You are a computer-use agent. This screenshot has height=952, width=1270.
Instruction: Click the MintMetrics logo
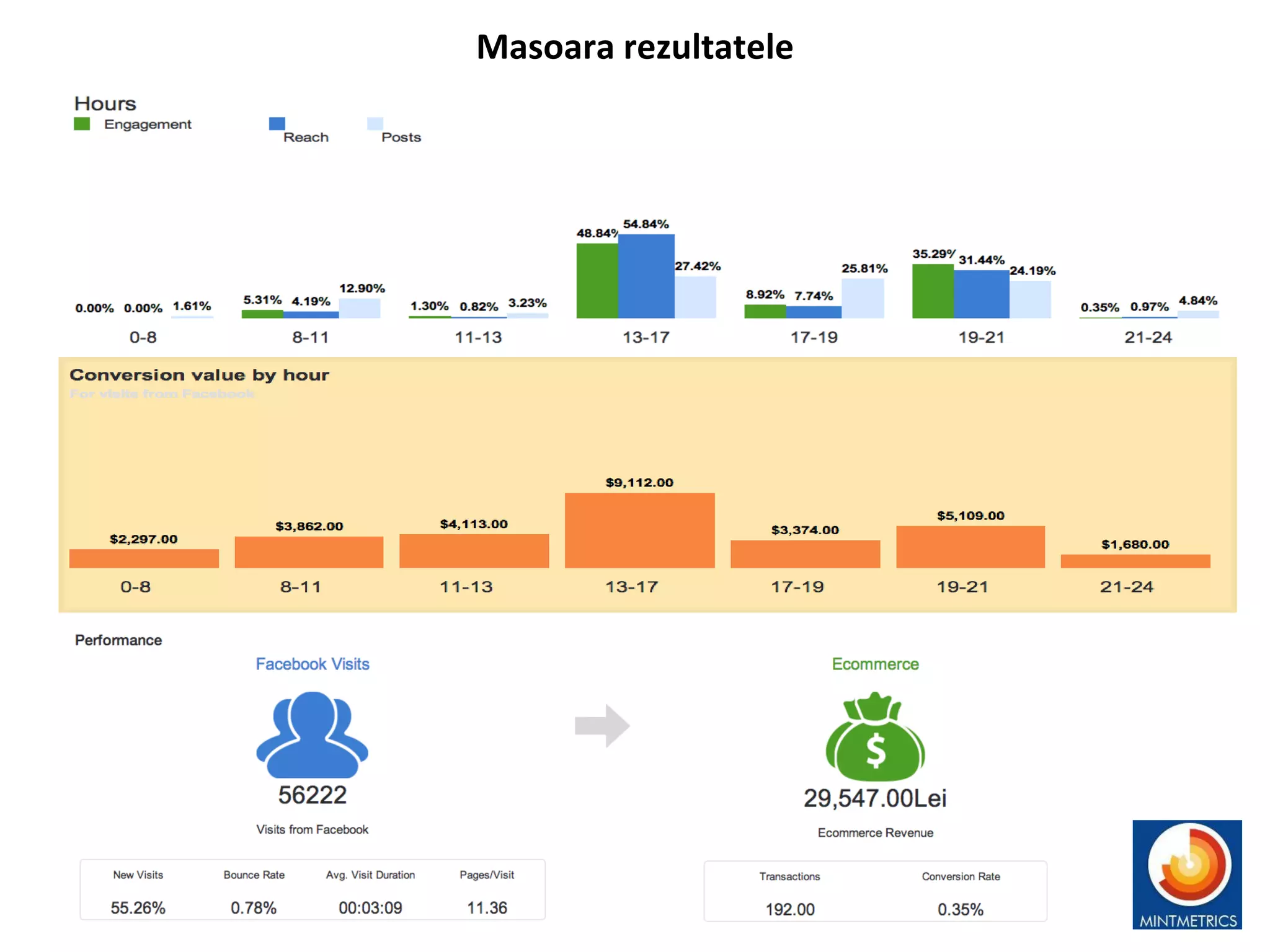pyautogui.click(x=1187, y=875)
